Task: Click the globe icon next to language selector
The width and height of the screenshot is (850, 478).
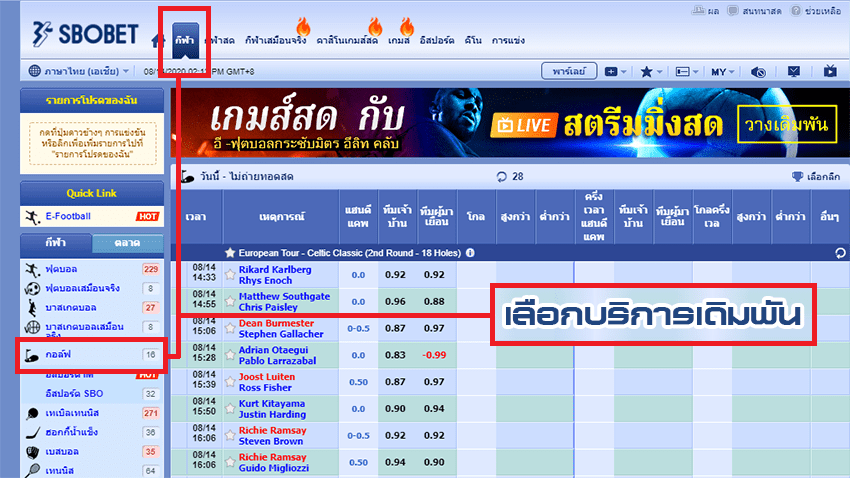Action: tap(35, 71)
